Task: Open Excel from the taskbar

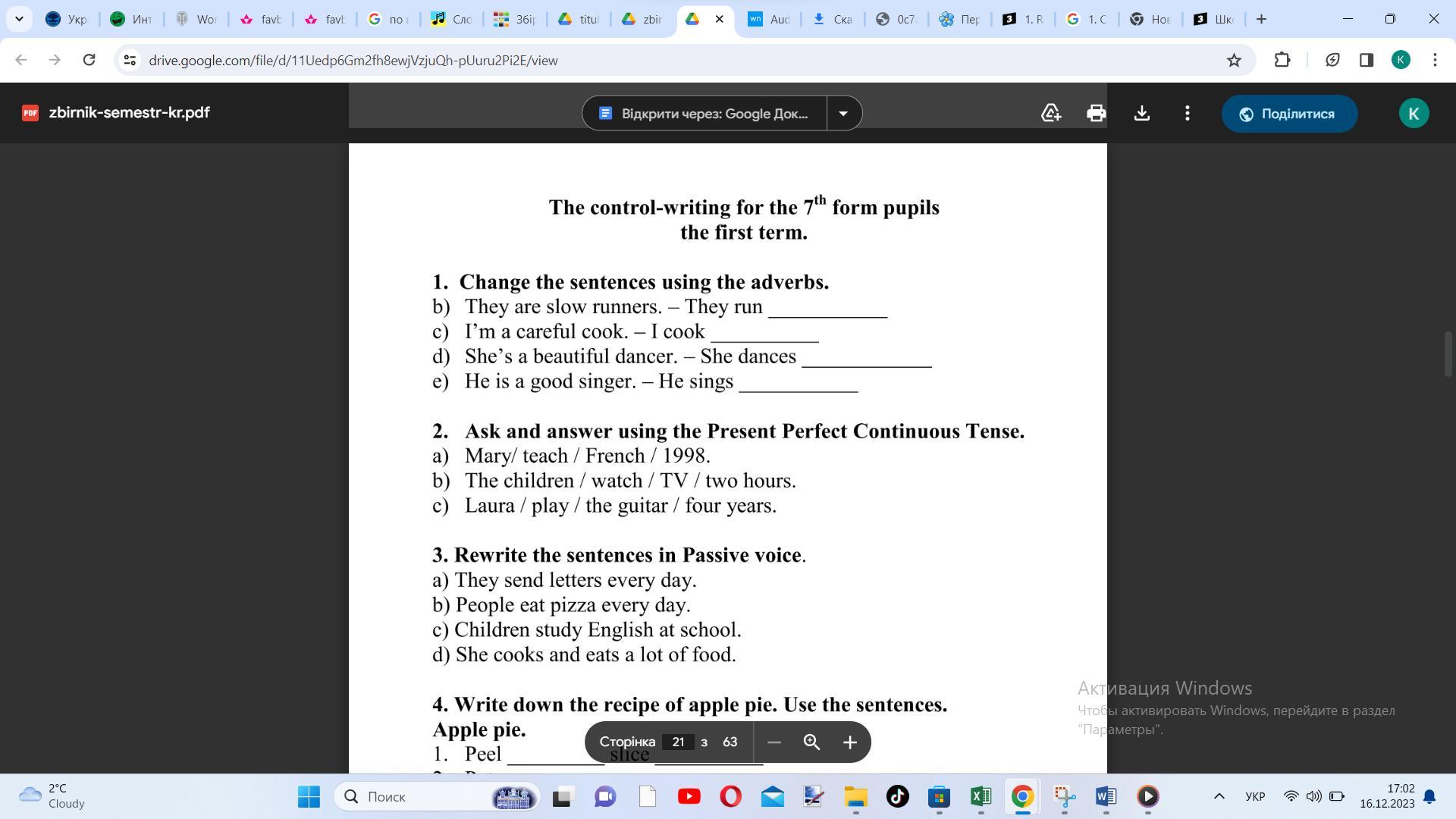Action: (x=981, y=796)
